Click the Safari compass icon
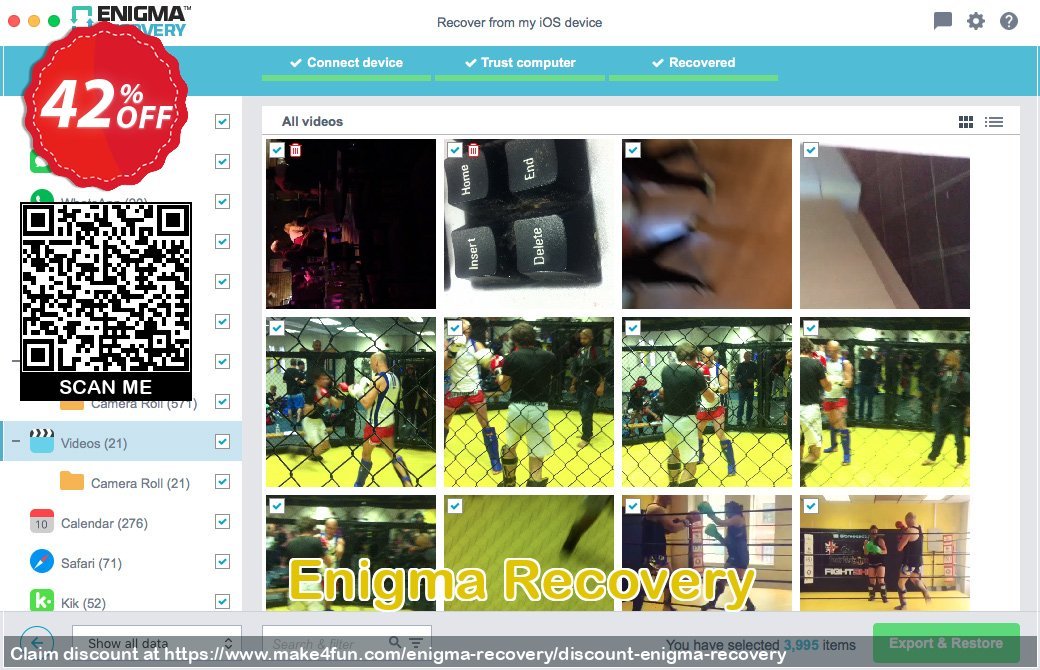Image resolution: width=1040 pixels, height=670 pixels. pyautogui.click(x=42, y=561)
